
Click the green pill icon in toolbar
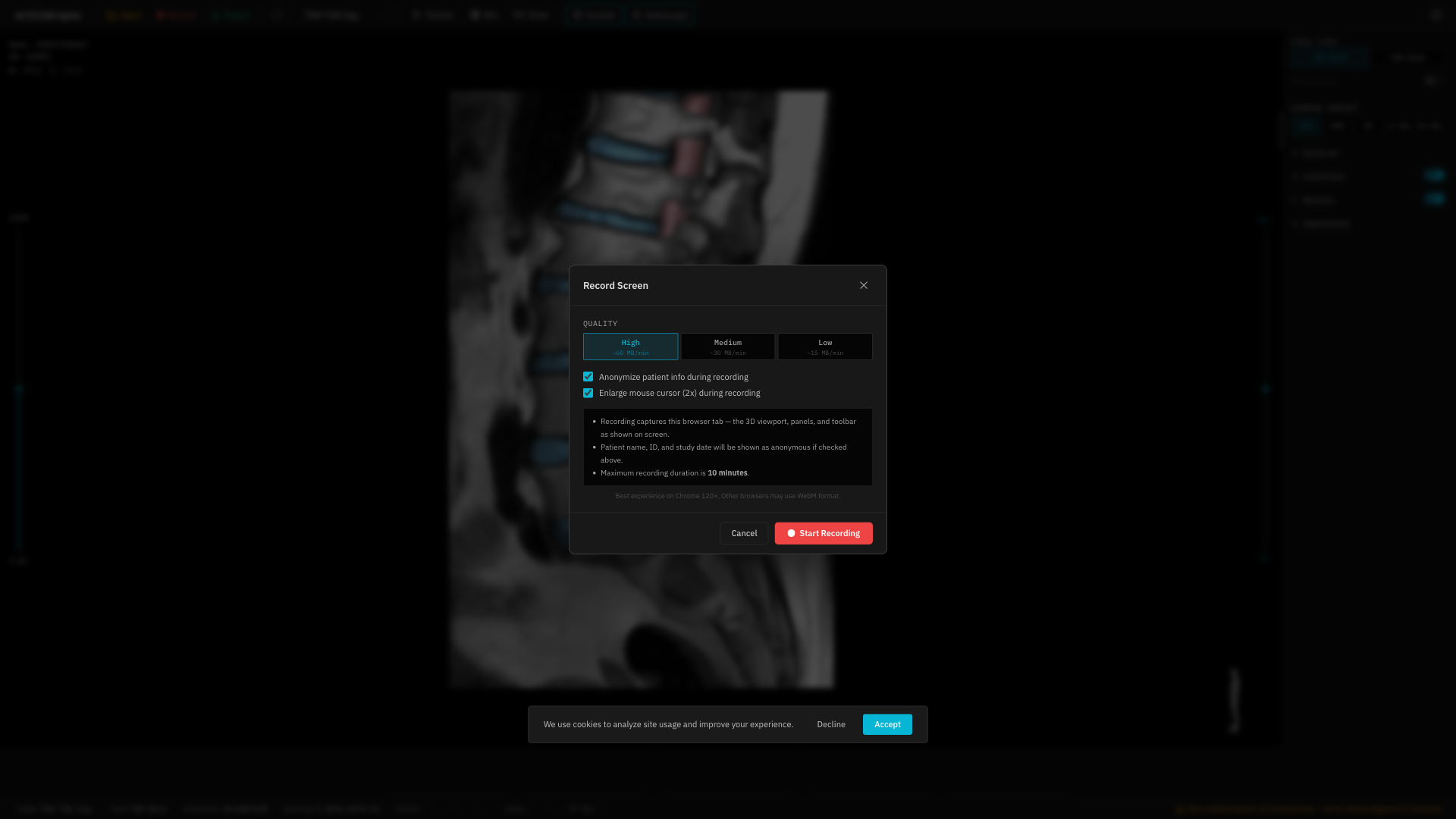click(x=231, y=14)
